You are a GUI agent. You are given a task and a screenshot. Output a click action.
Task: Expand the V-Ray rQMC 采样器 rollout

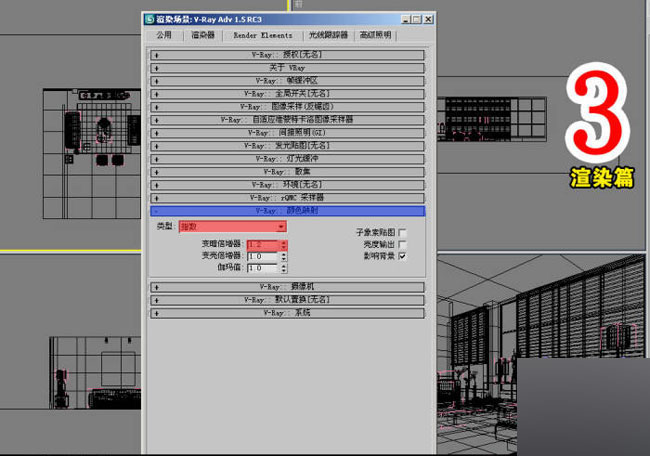point(287,198)
